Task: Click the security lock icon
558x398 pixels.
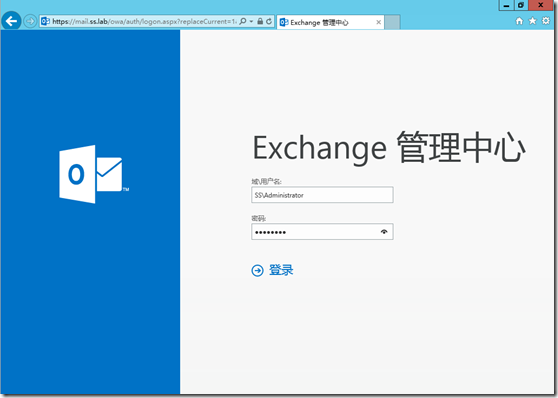Action: pos(260,21)
